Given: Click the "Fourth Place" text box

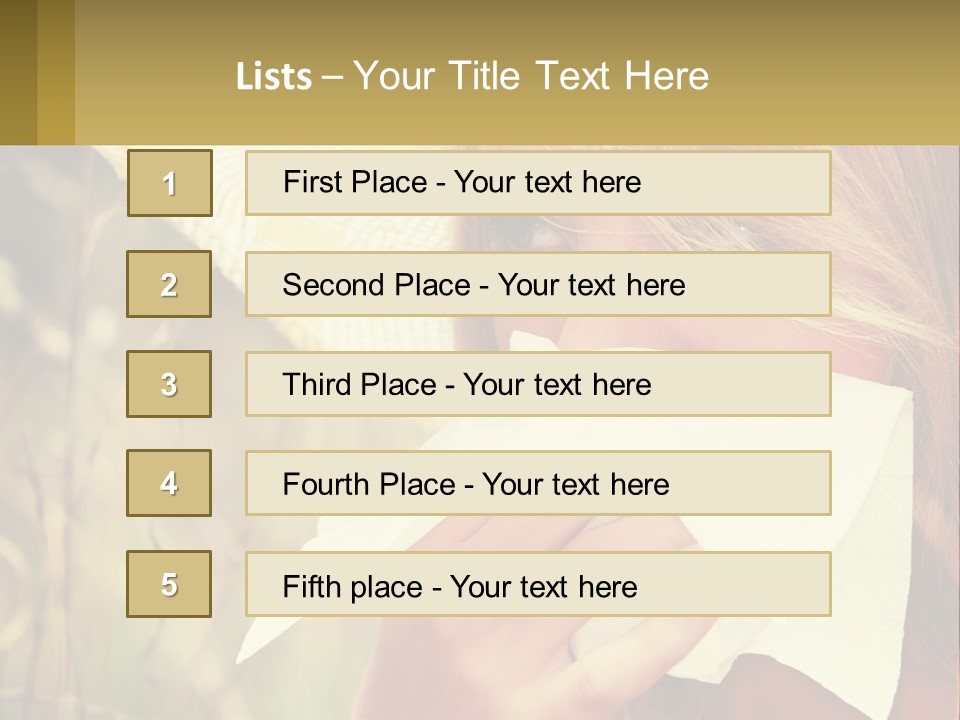Looking at the screenshot, I should 538,483.
